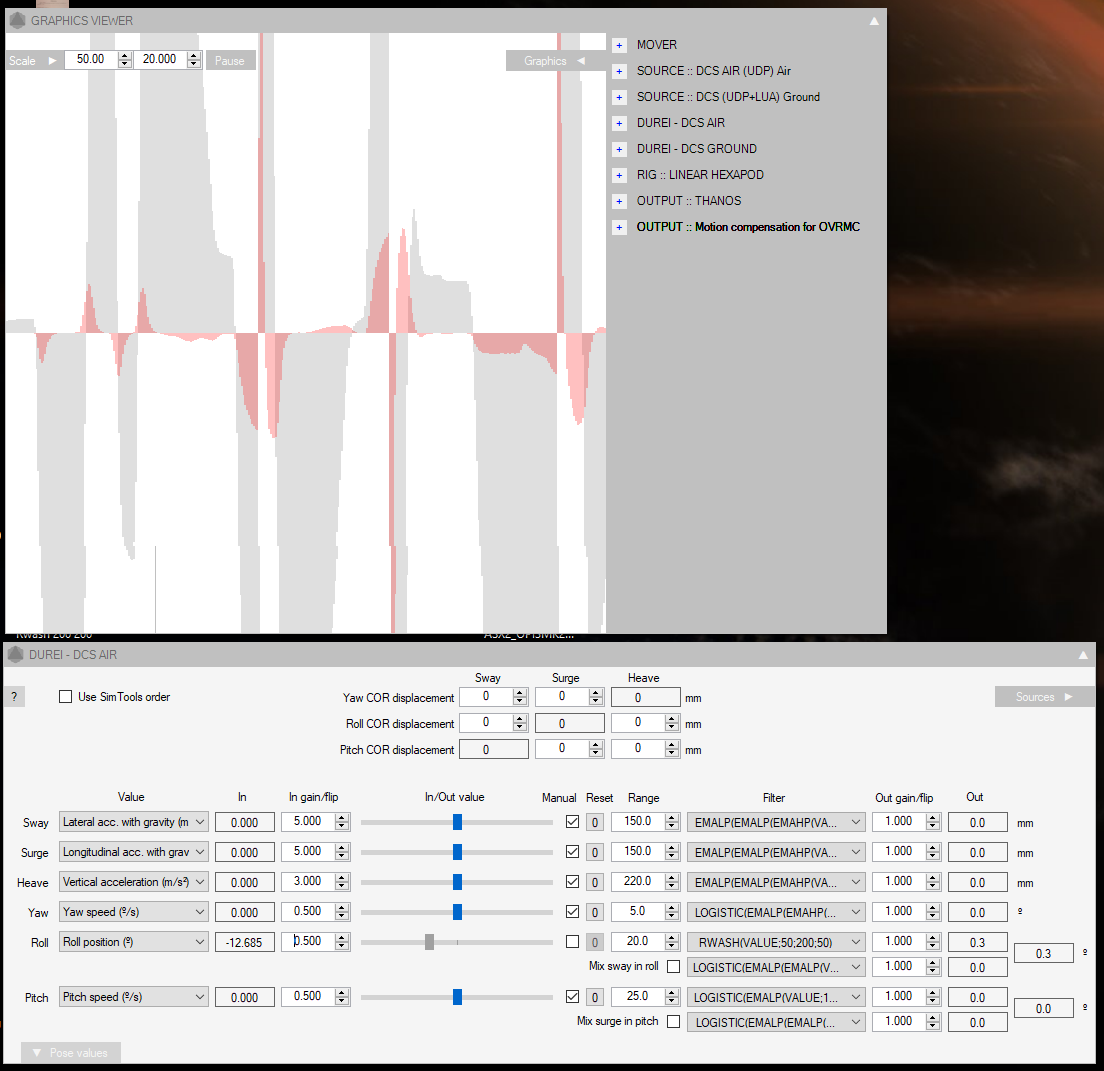Expand the MOVER tree node
The height and width of the screenshot is (1071, 1104).
[619, 45]
